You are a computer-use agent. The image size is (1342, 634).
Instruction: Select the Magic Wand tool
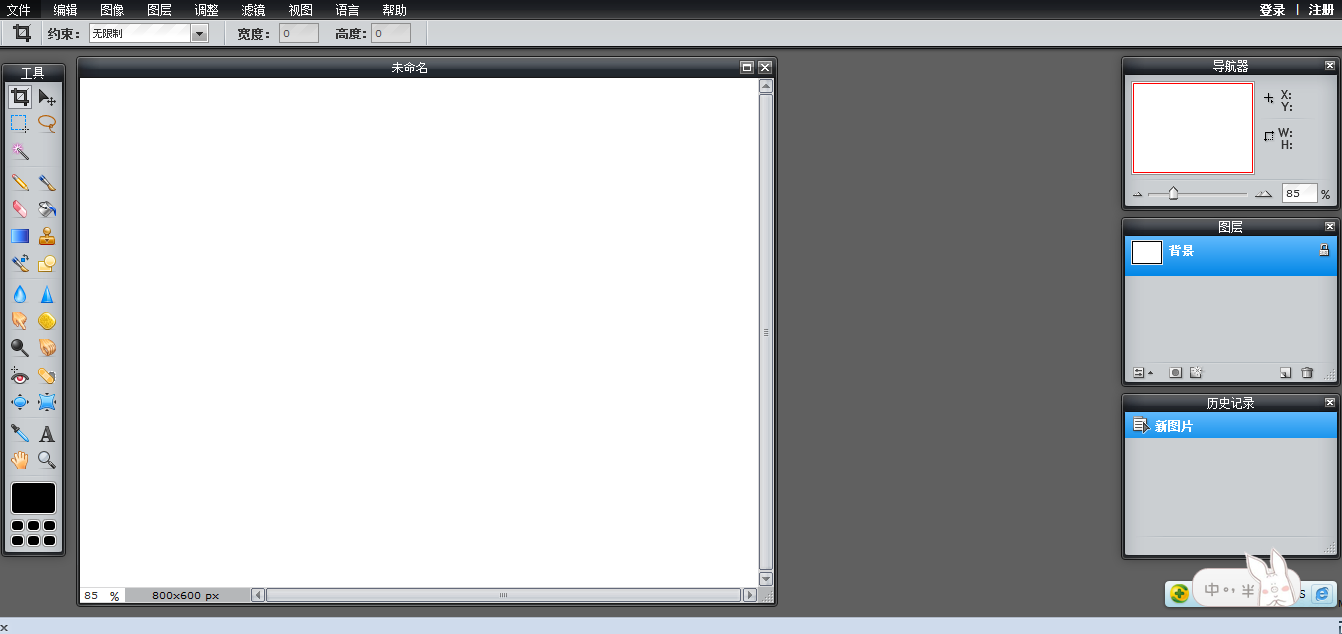20,151
